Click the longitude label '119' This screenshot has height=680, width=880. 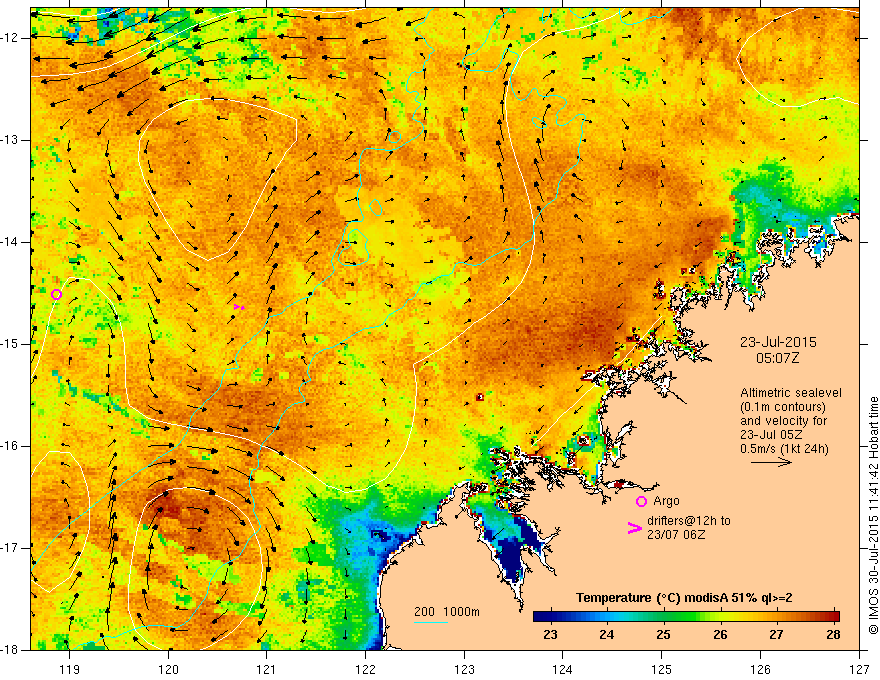tap(70, 669)
